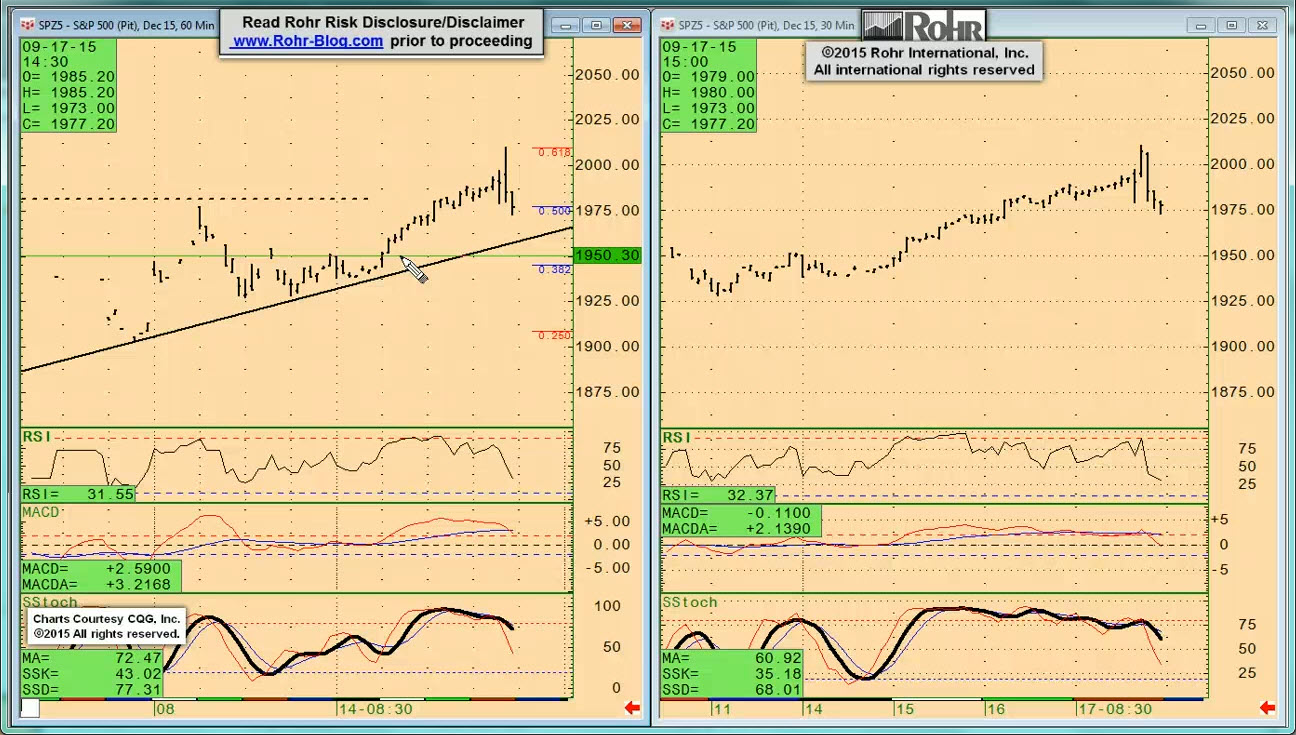The image size is (1296, 735).
Task: Select the 0.618 Fibonacci level label
Action: pyautogui.click(x=554, y=153)
